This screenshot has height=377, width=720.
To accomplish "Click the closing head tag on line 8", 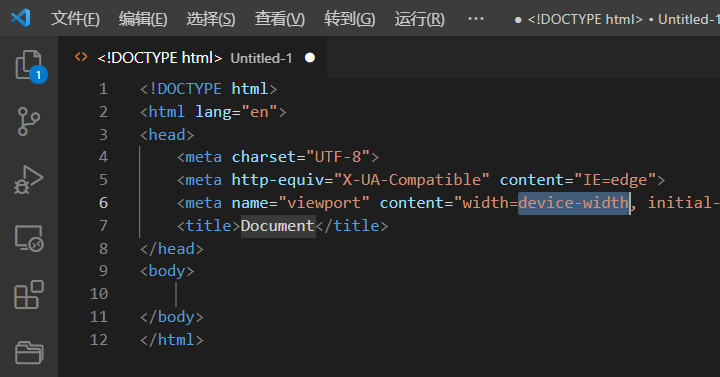I will tap(172, 249).
